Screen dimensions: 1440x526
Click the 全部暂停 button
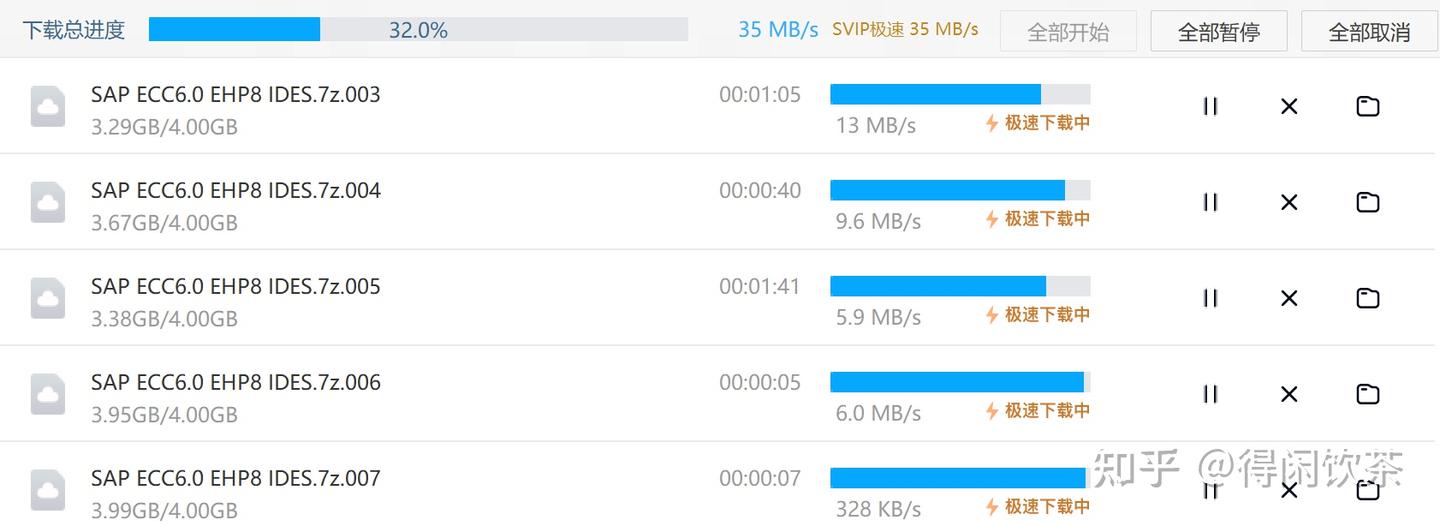1218,31
